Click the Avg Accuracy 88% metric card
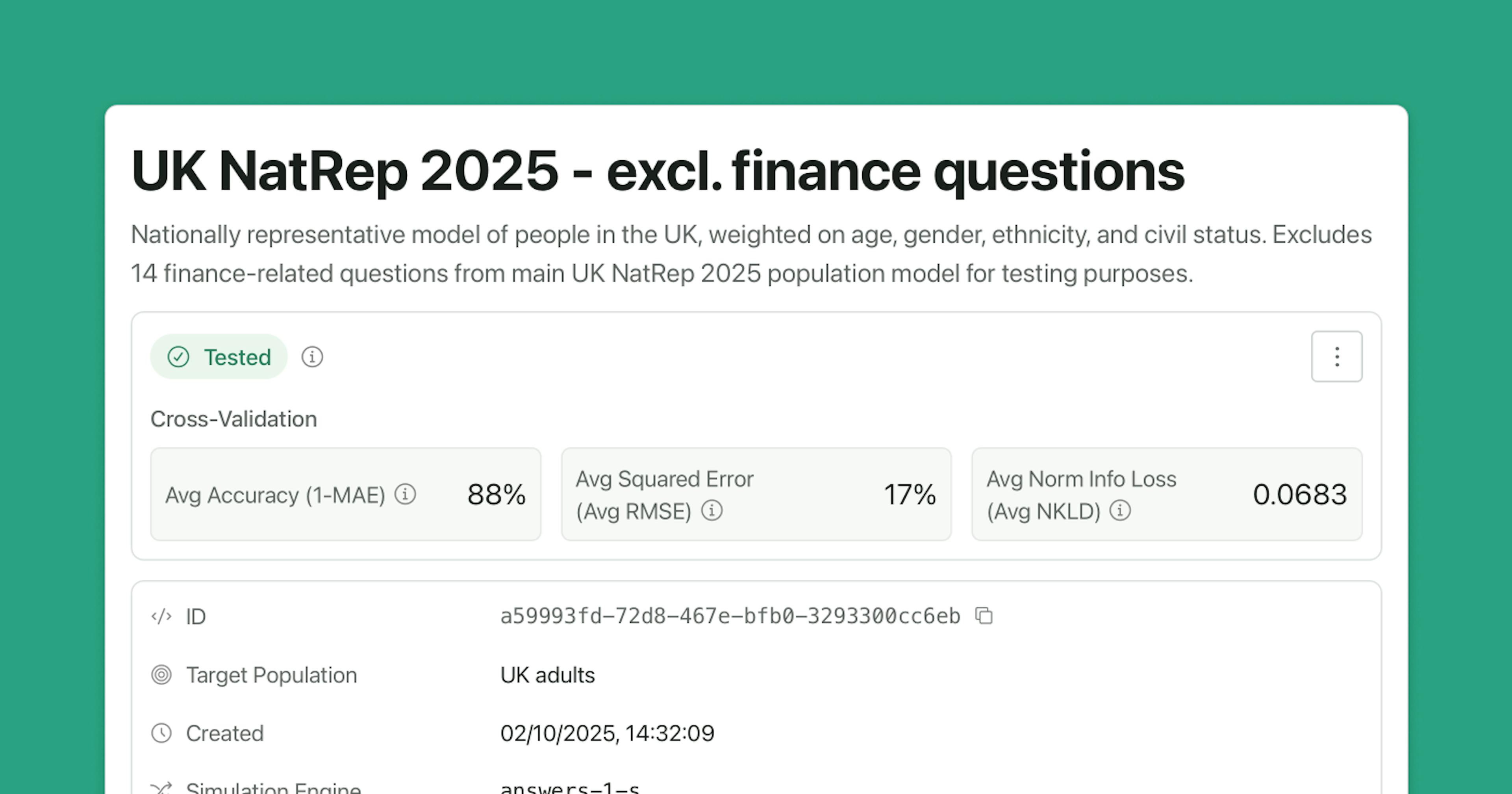Viewport: 1512px width, 794px height. pos(345,495)
